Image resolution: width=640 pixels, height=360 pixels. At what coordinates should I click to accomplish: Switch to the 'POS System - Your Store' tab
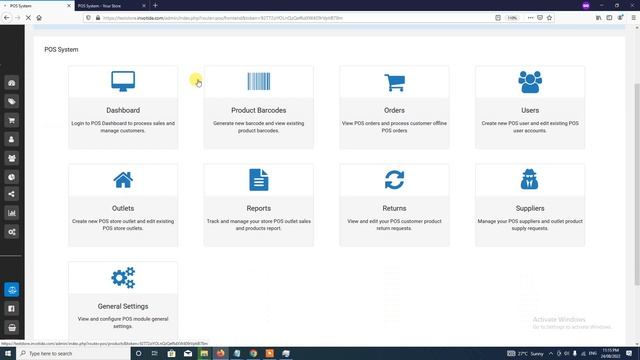(111, 6)
